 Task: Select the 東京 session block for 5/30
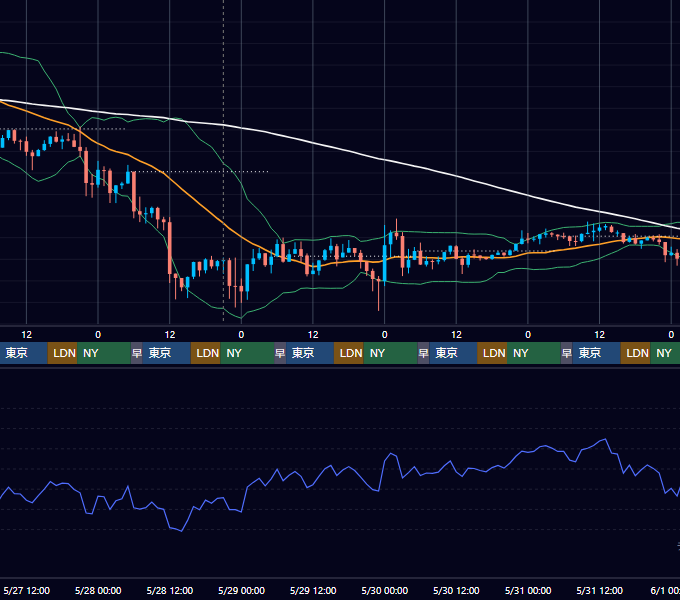click(x=453, y=353)
